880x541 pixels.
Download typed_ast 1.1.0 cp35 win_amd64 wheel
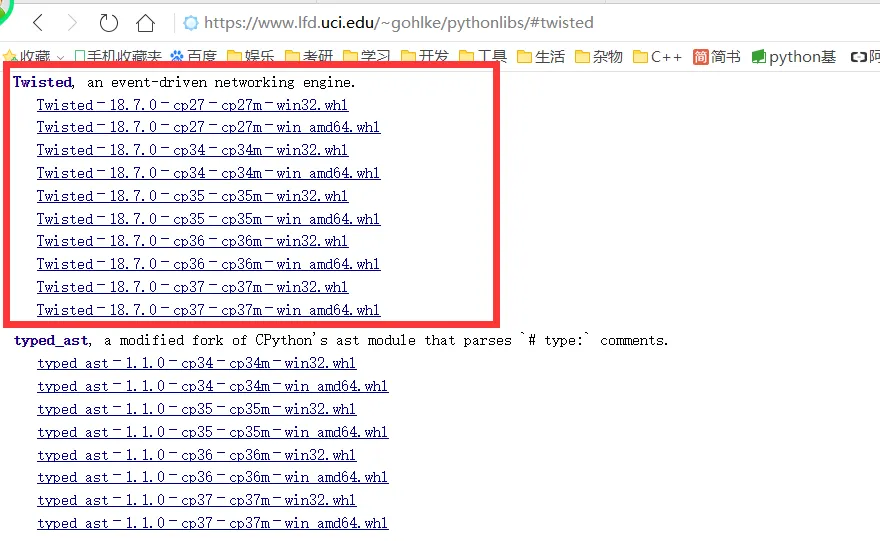point(213,433)
